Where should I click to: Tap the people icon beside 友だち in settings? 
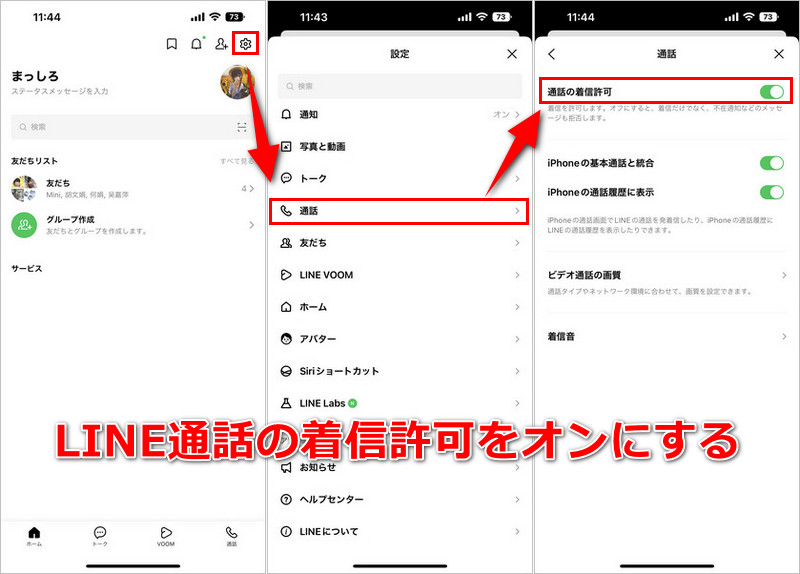286,243
